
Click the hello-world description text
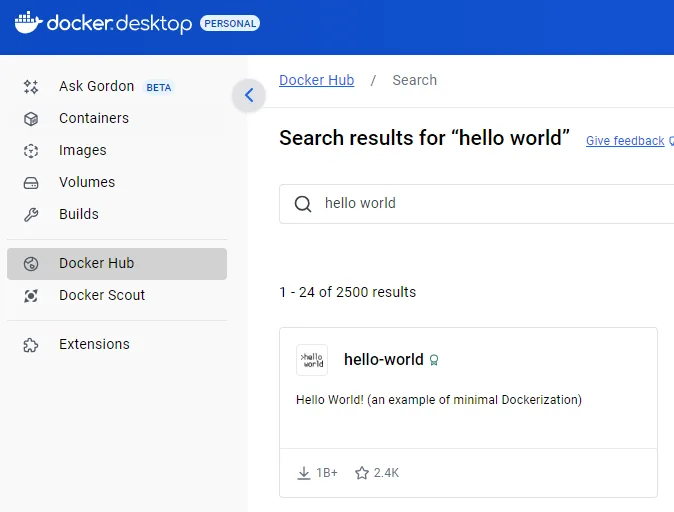click(439, 400)
